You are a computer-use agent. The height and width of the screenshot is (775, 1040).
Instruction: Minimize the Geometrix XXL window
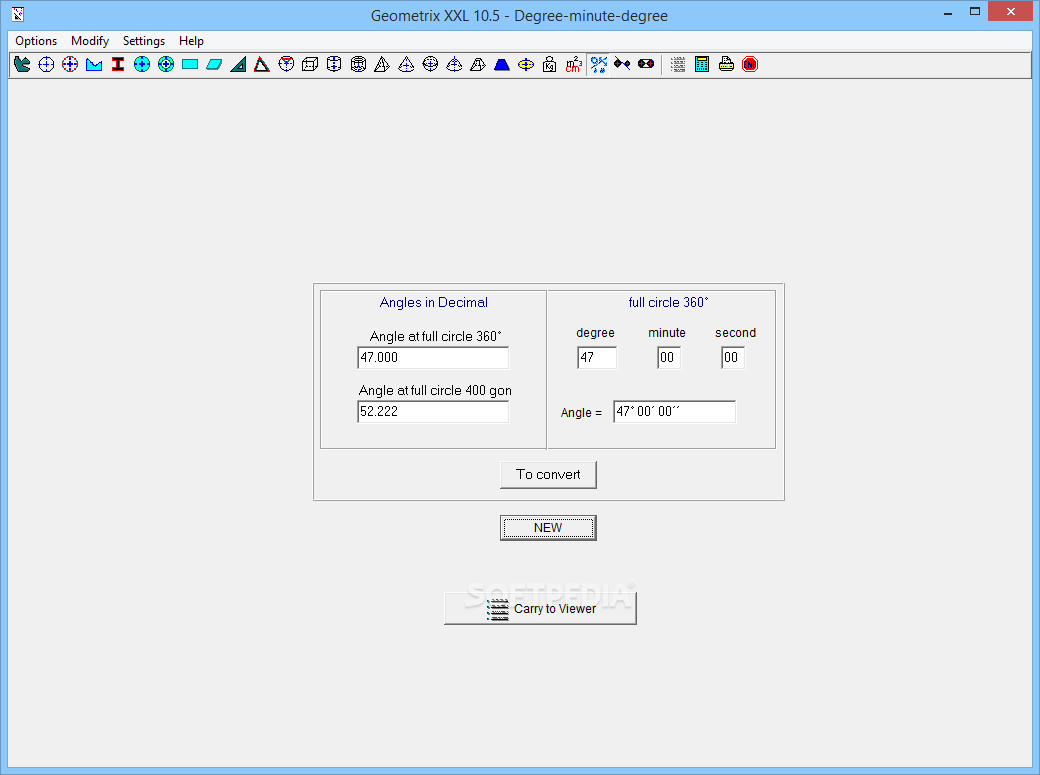pos(948,13)
